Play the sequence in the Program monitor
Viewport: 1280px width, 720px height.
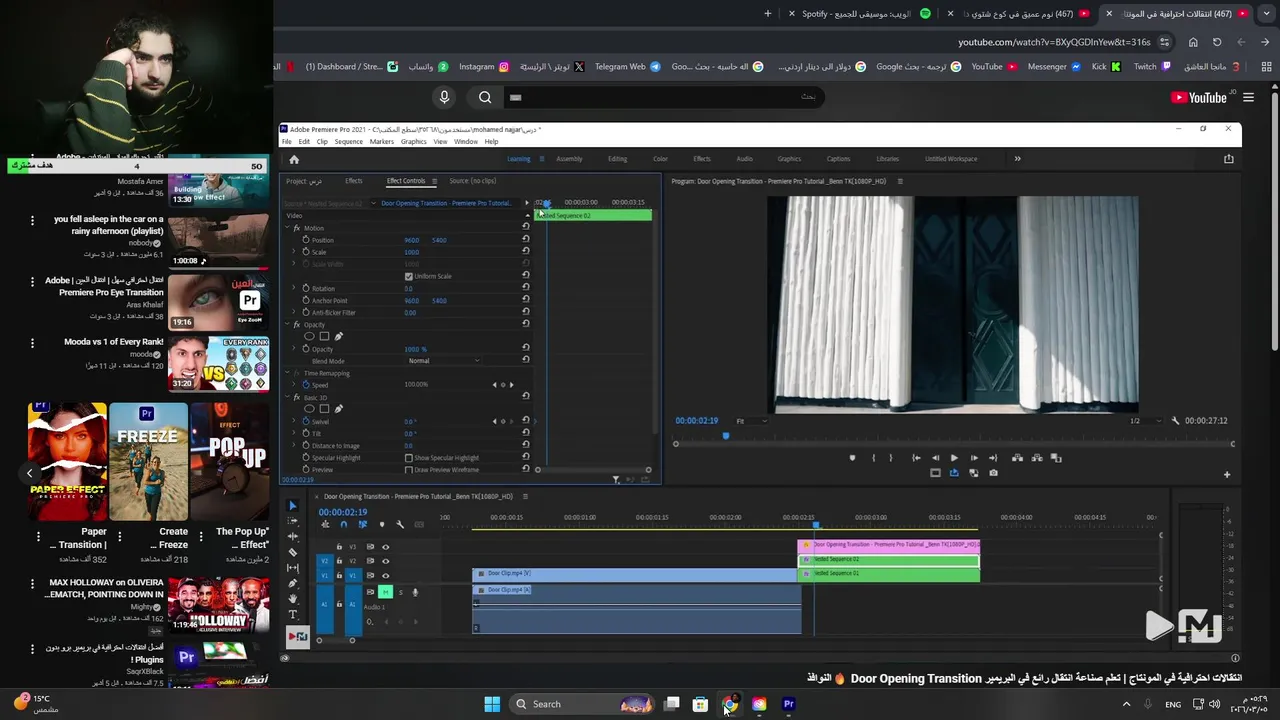(x=954, y=458)
